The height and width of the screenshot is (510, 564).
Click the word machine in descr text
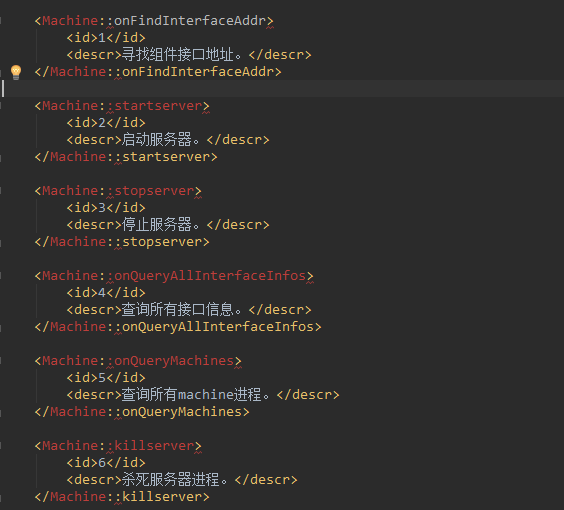[x=206, y=395]
